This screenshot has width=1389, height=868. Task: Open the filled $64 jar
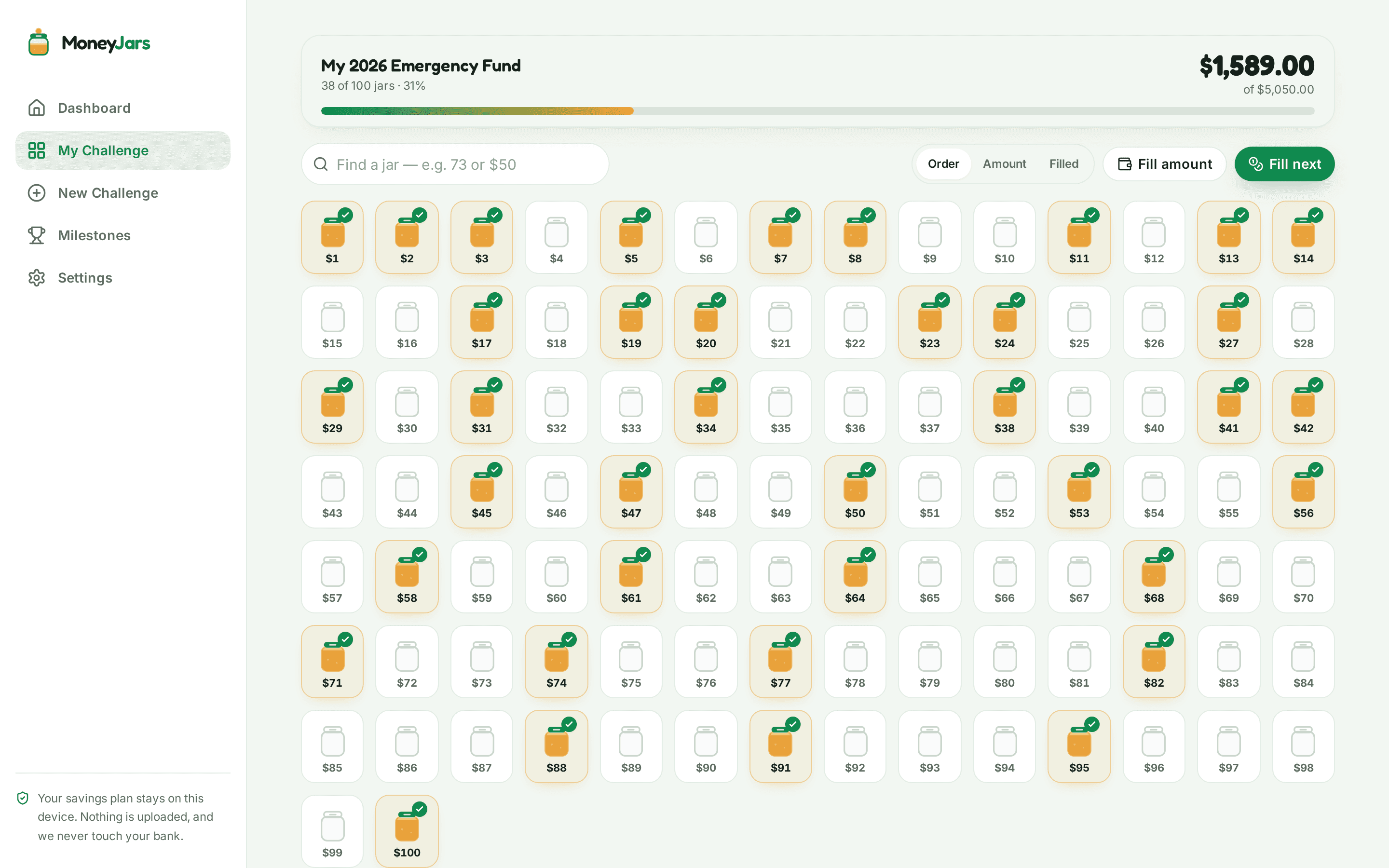tap(855, 577)
